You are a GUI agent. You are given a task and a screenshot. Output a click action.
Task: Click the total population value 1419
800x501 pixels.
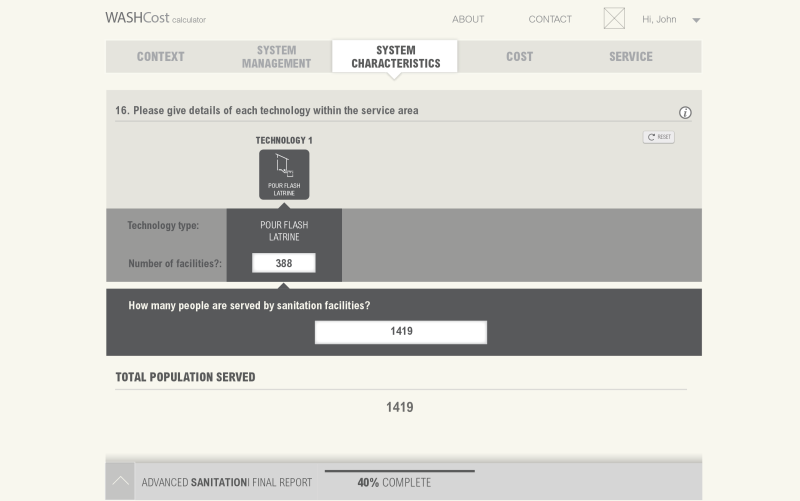(399, 407)
